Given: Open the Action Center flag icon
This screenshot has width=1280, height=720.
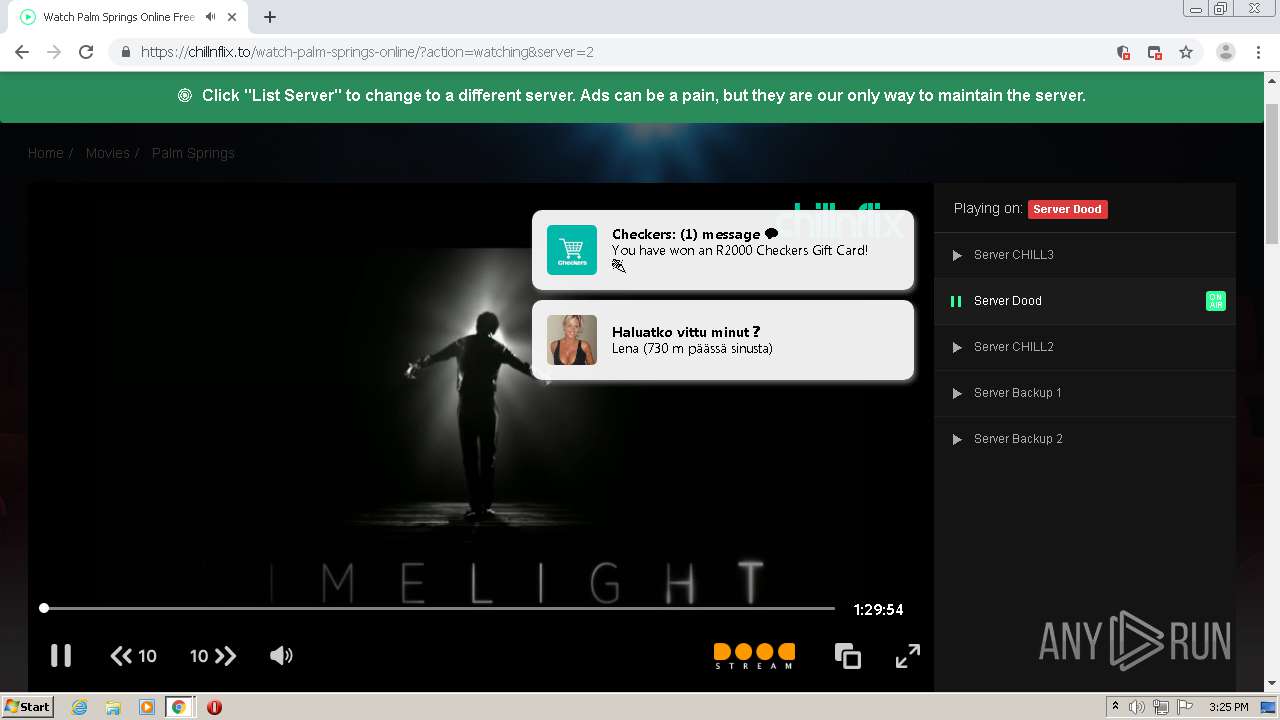Looking at the screenshot, I should [1184, 707].
